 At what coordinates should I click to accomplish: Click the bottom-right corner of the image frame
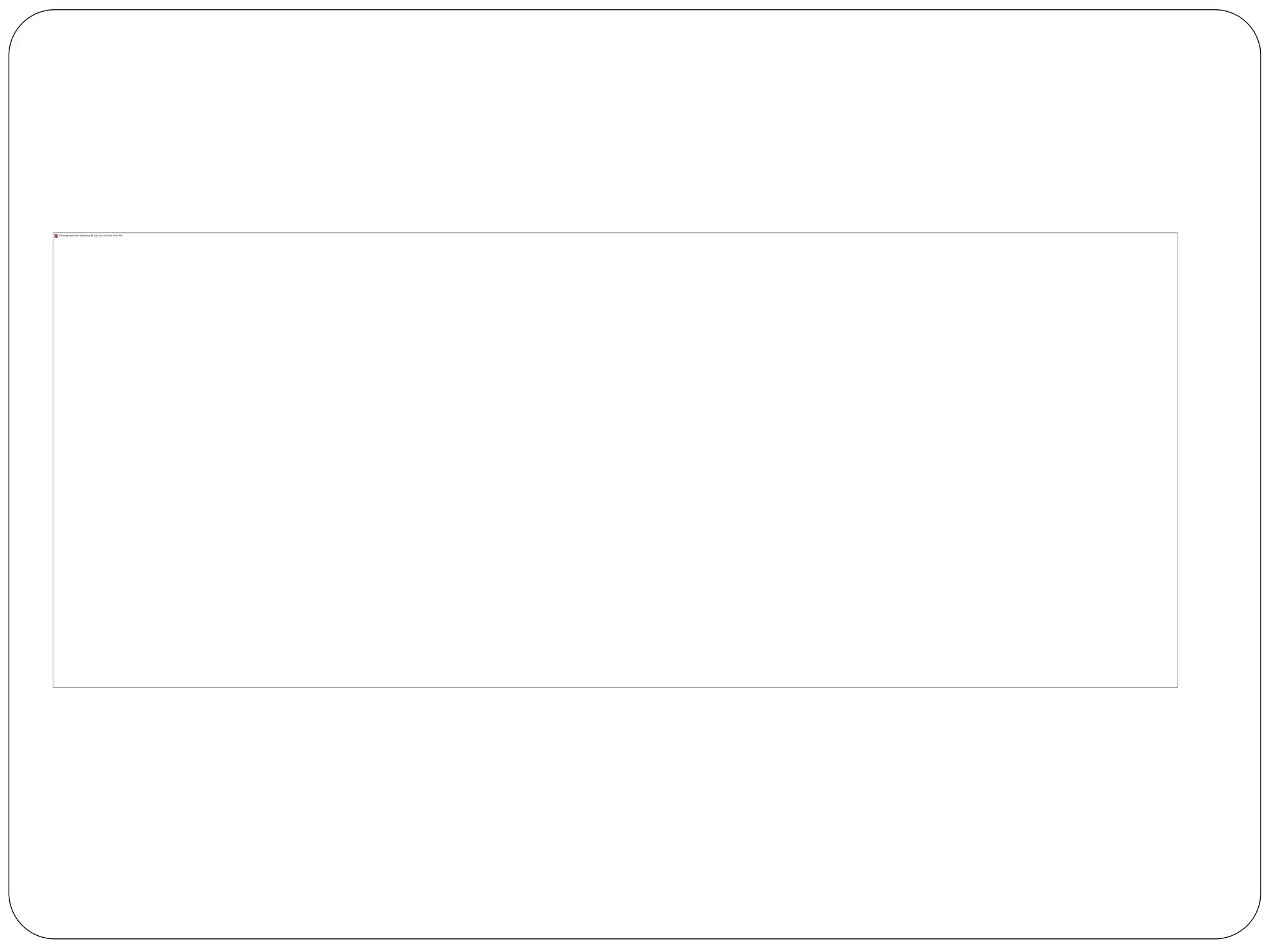coord(1178,687)
